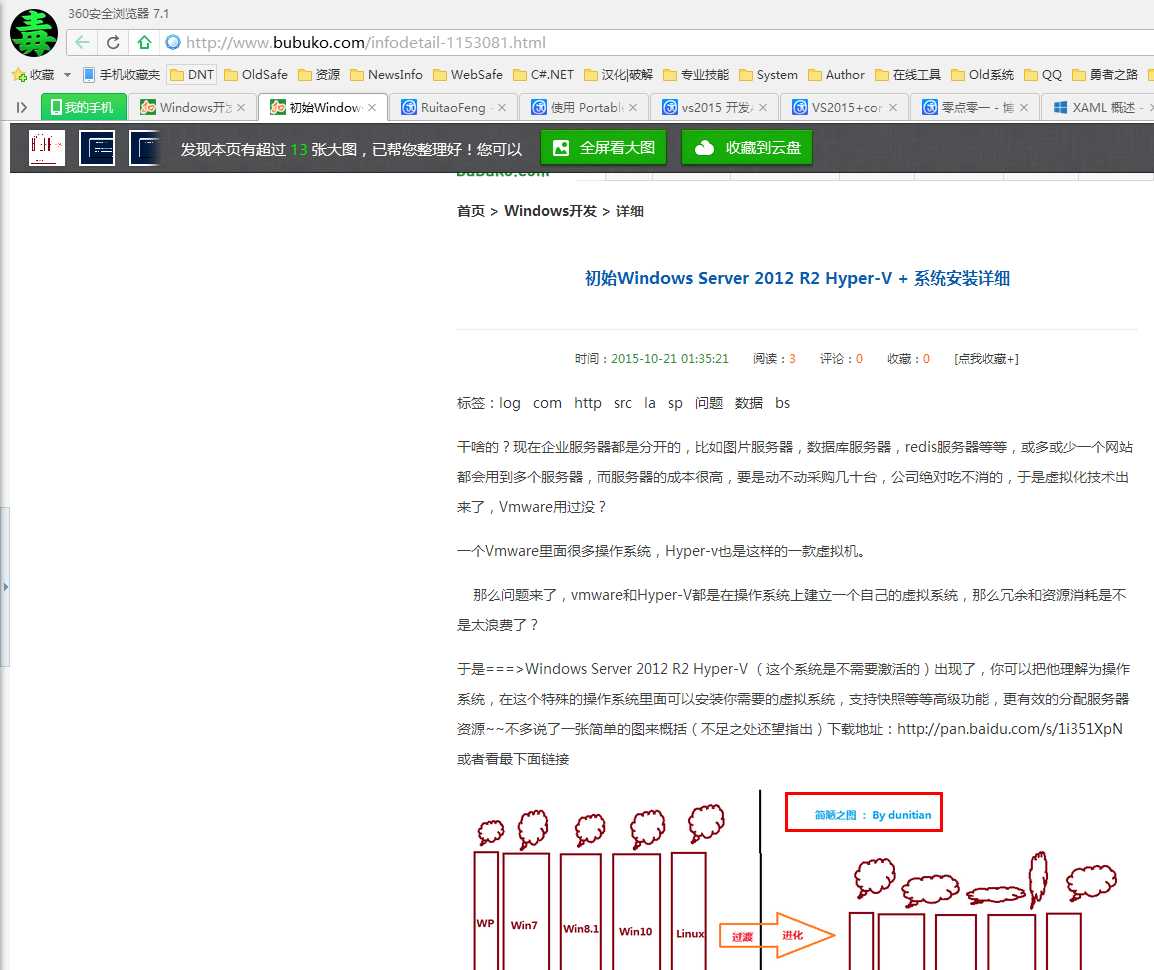Screen dimensions: 1154x970
Task: Switch to the VS2015+cor tab
Action: pos(844,107)
